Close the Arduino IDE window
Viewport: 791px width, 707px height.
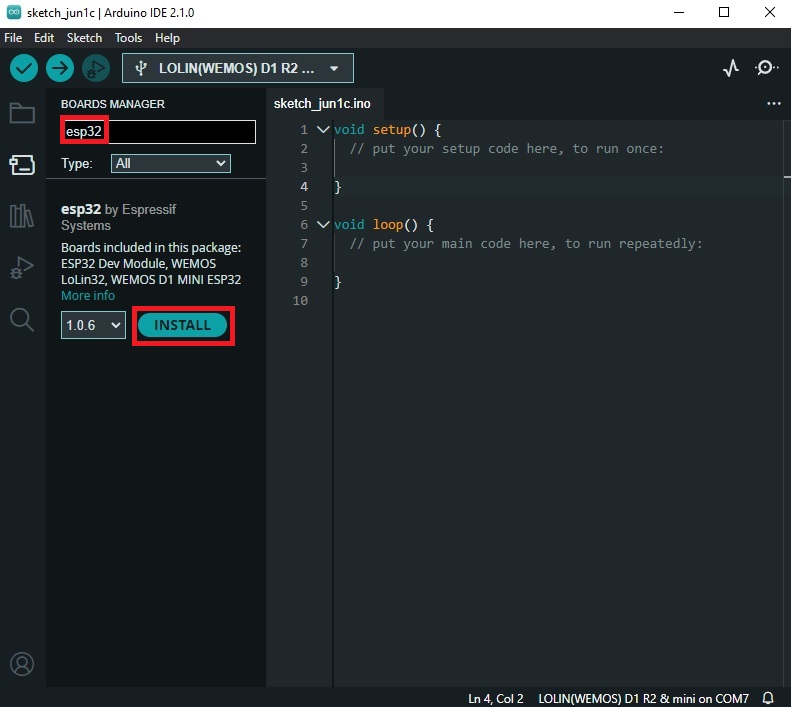point(769,12)
